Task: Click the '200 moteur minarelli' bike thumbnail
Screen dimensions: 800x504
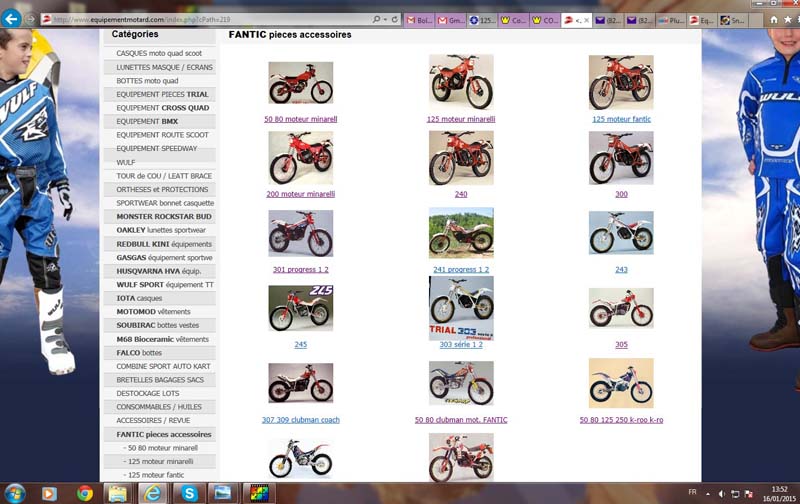Action: point(301,158)
